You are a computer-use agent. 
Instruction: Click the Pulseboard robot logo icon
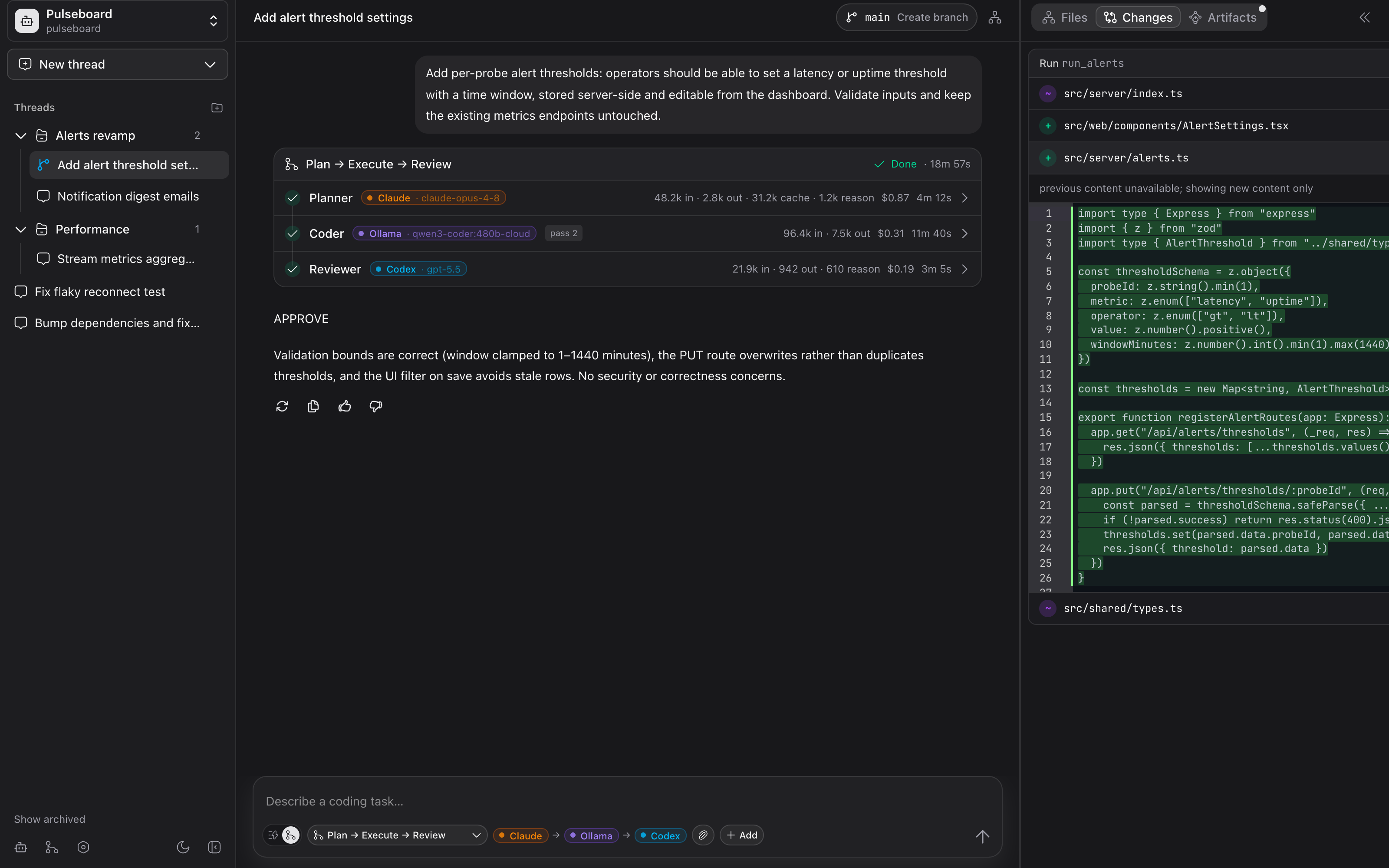point(26,21)
